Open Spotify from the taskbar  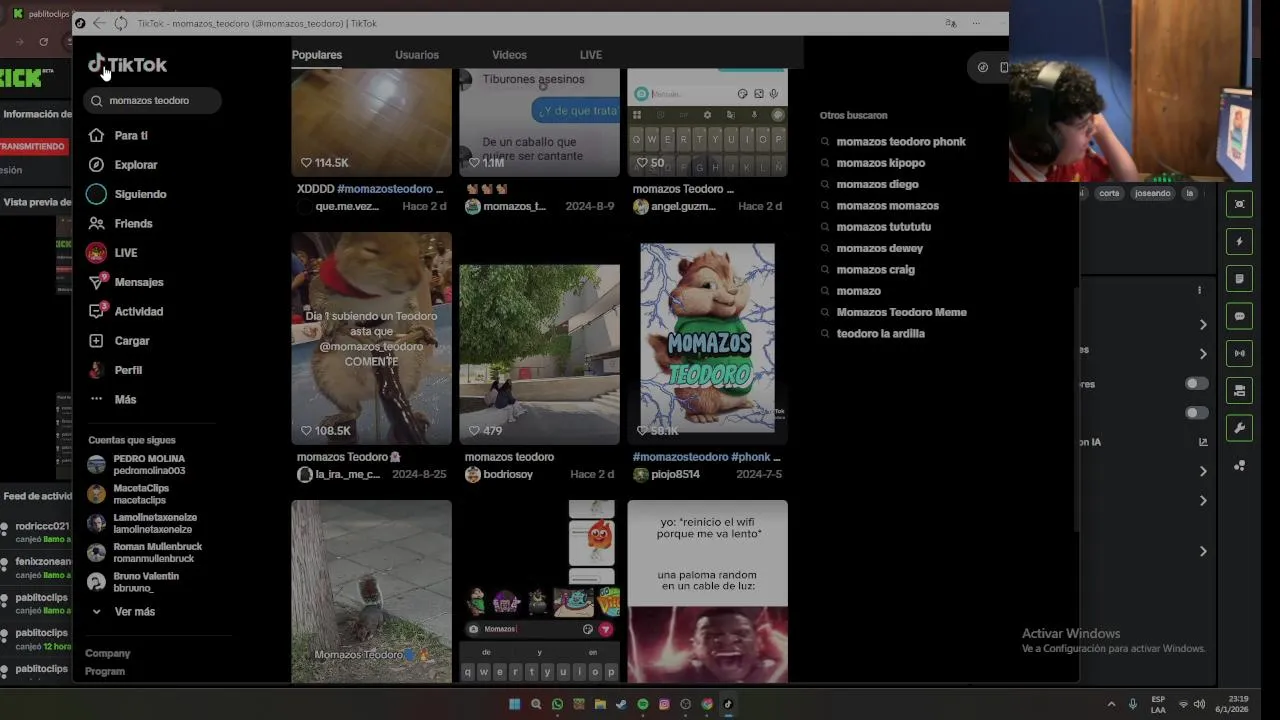[x=643, y=704]
